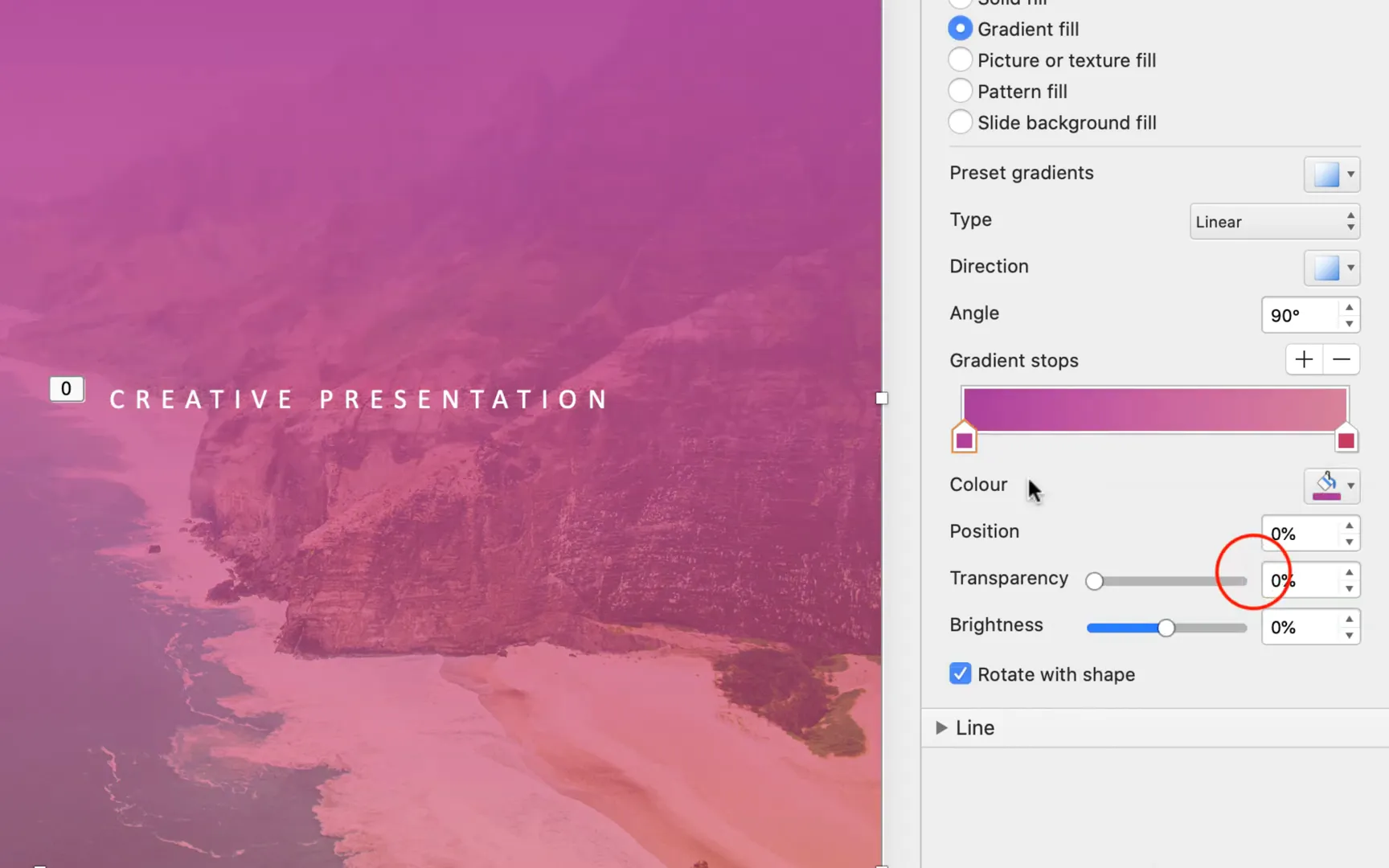Image resolution: width=1389 pixels, height=868 pixels.
Task: Decrease the Position value with the down stepper
Action: pos(1349,540)
